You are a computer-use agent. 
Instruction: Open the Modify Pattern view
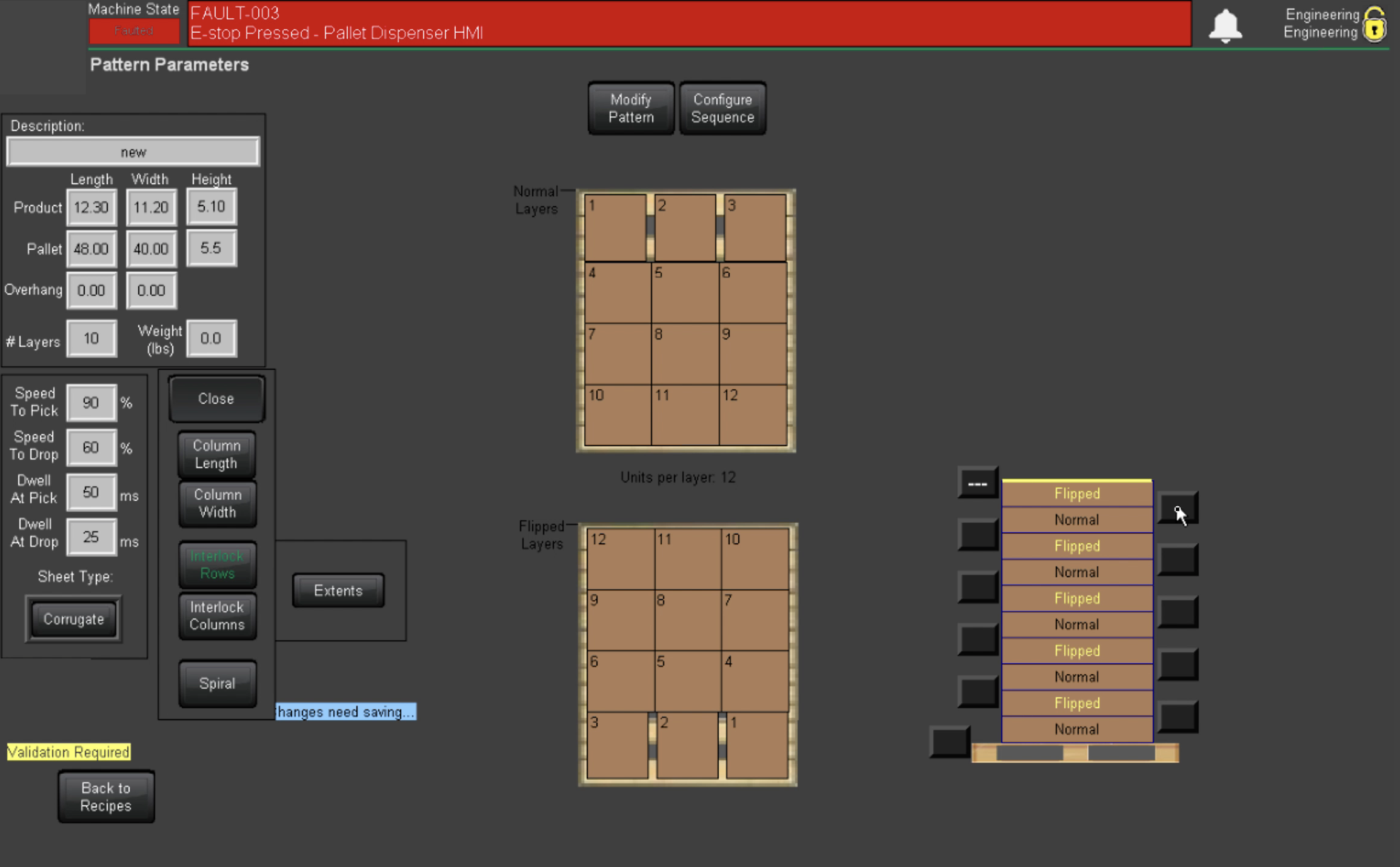[x=631, y=109]
